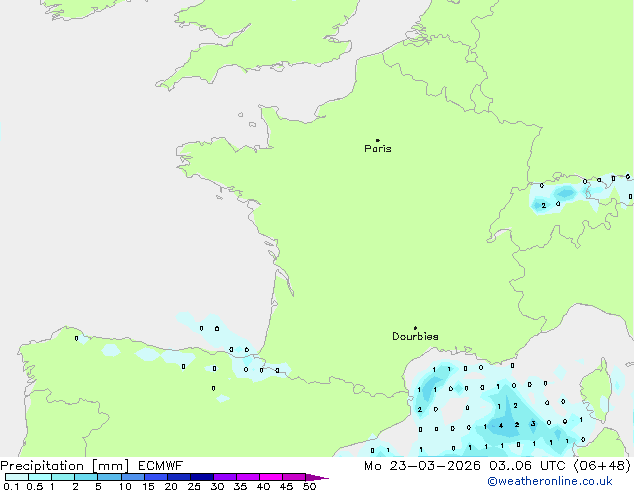Click the '0.5' legend scale number

(34, 486)
